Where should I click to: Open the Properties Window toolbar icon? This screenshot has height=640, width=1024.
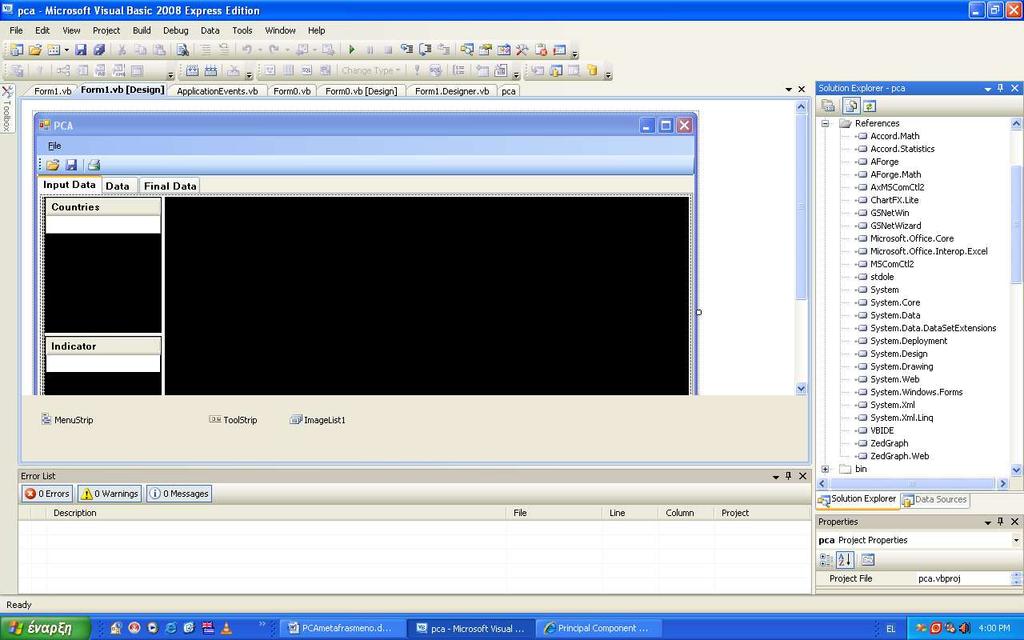[x=485, y=50]
